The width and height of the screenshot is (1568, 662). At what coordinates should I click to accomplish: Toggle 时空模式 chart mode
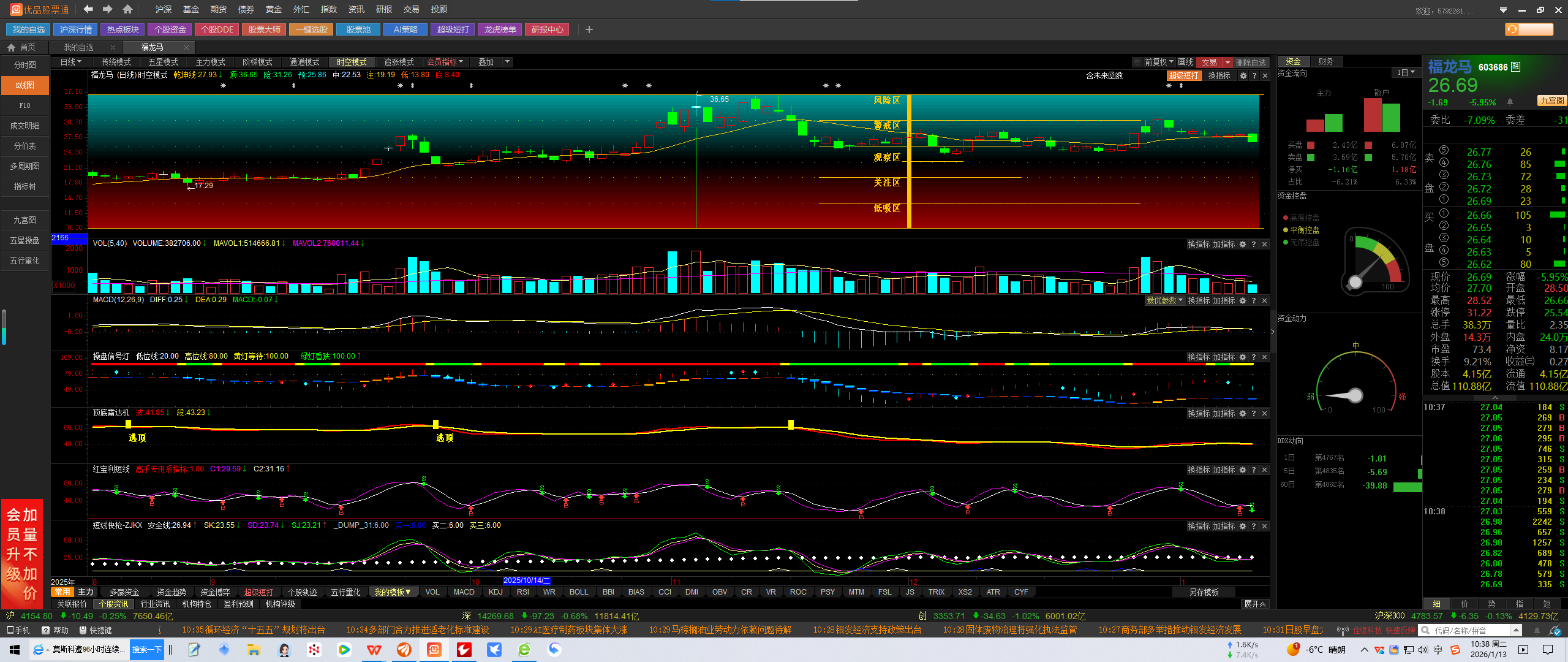pyautogui.click(x=352, y=62)
